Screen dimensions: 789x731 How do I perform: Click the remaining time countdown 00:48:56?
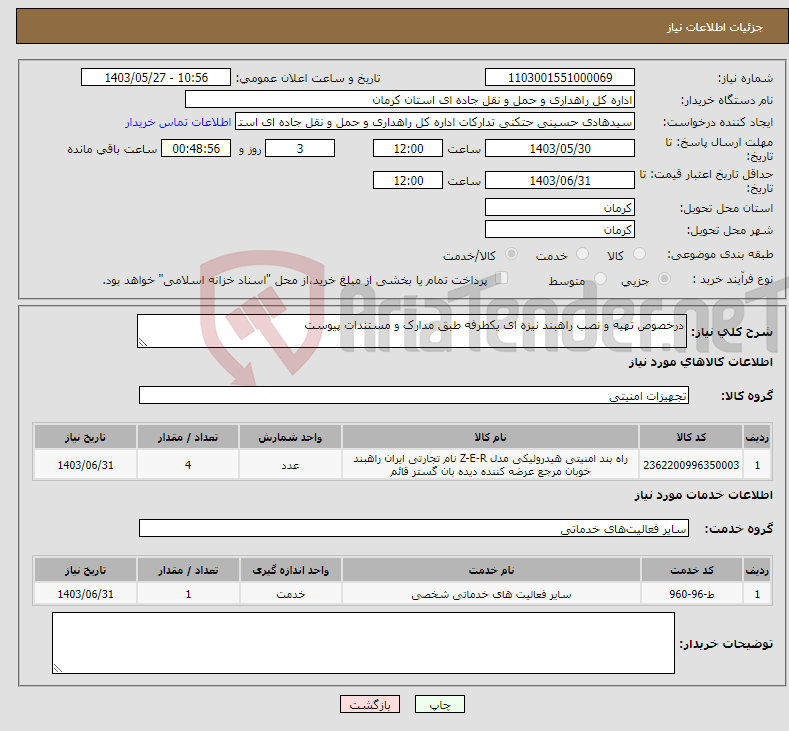coord(196,148)
